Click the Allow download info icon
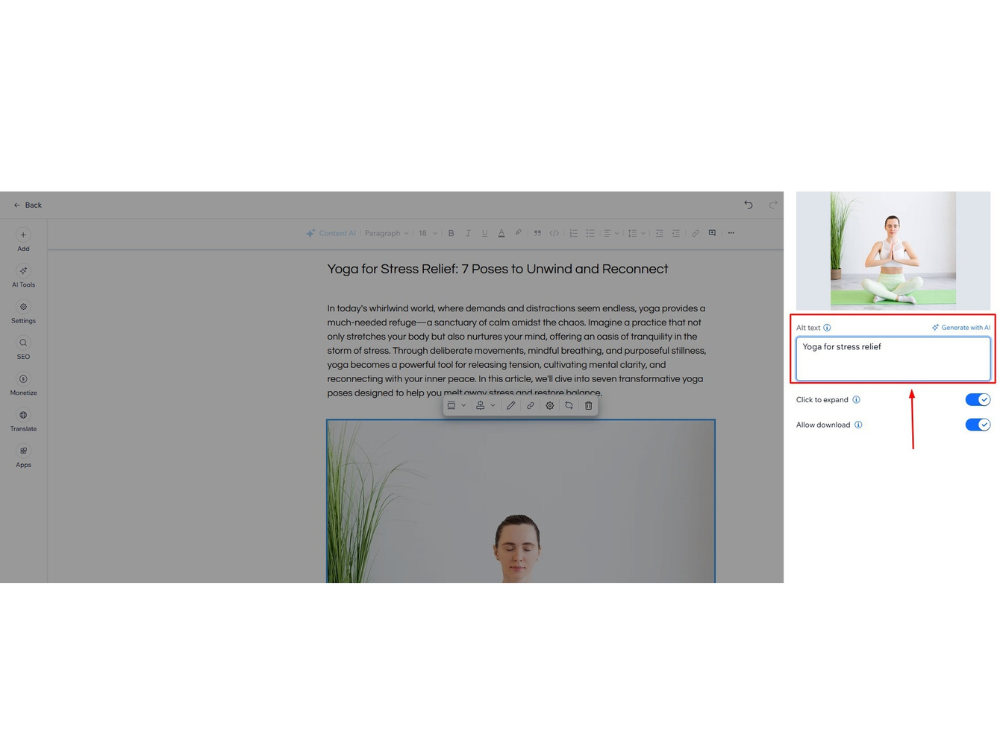Image resolution: width=1000 pixels, height=750 pixels. 858,425
